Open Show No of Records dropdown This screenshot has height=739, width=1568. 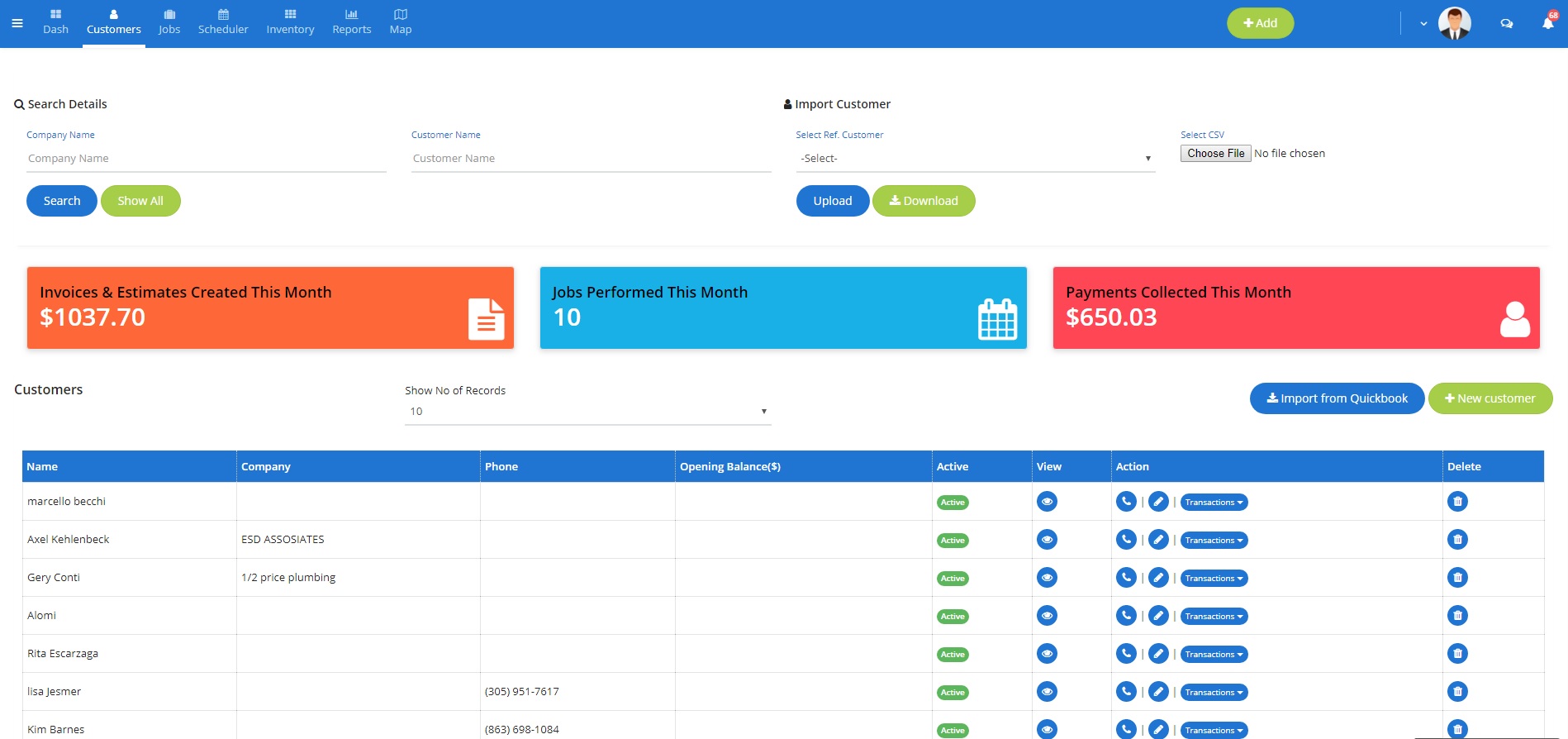coord(587,412)
